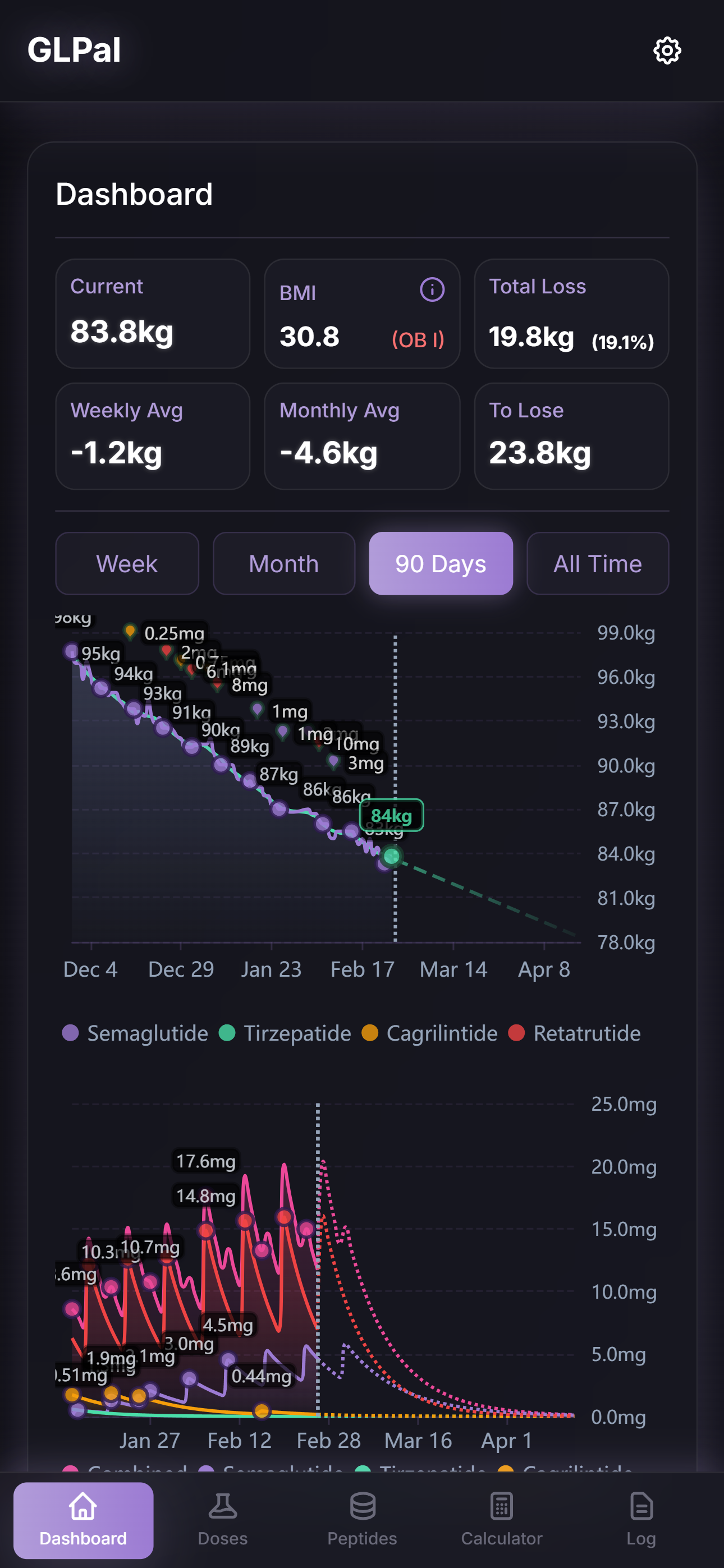Open settings via the gear icon
Image resolution: width=724 pixels, height=1568 pixels.
point(667,50)
